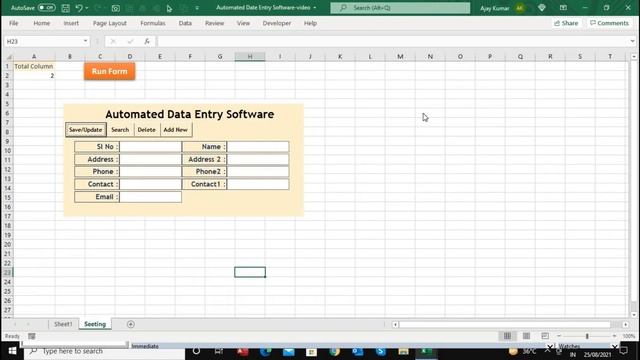640x360 pixels.
Task: Click the Contact1 input field
Action: [x=258, y=184]
